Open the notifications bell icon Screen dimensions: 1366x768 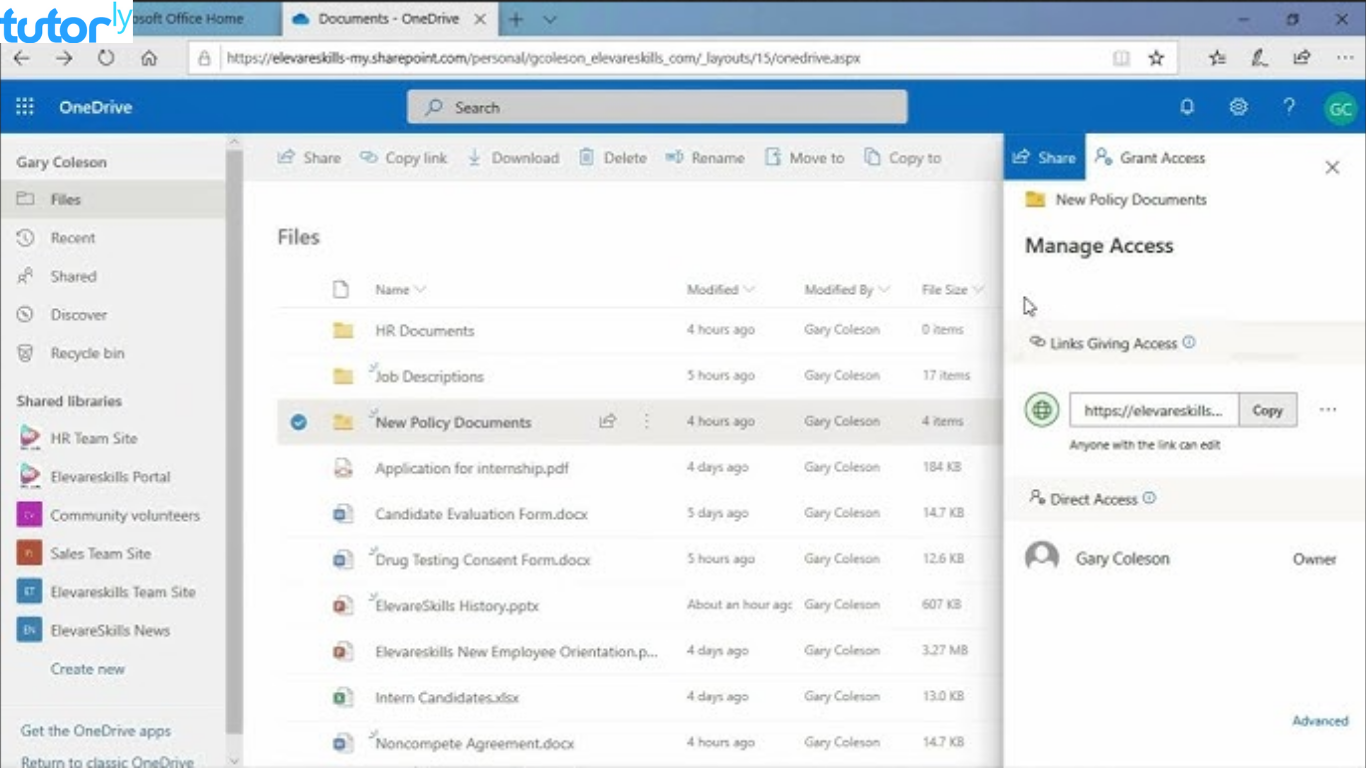coord(1187,107)
